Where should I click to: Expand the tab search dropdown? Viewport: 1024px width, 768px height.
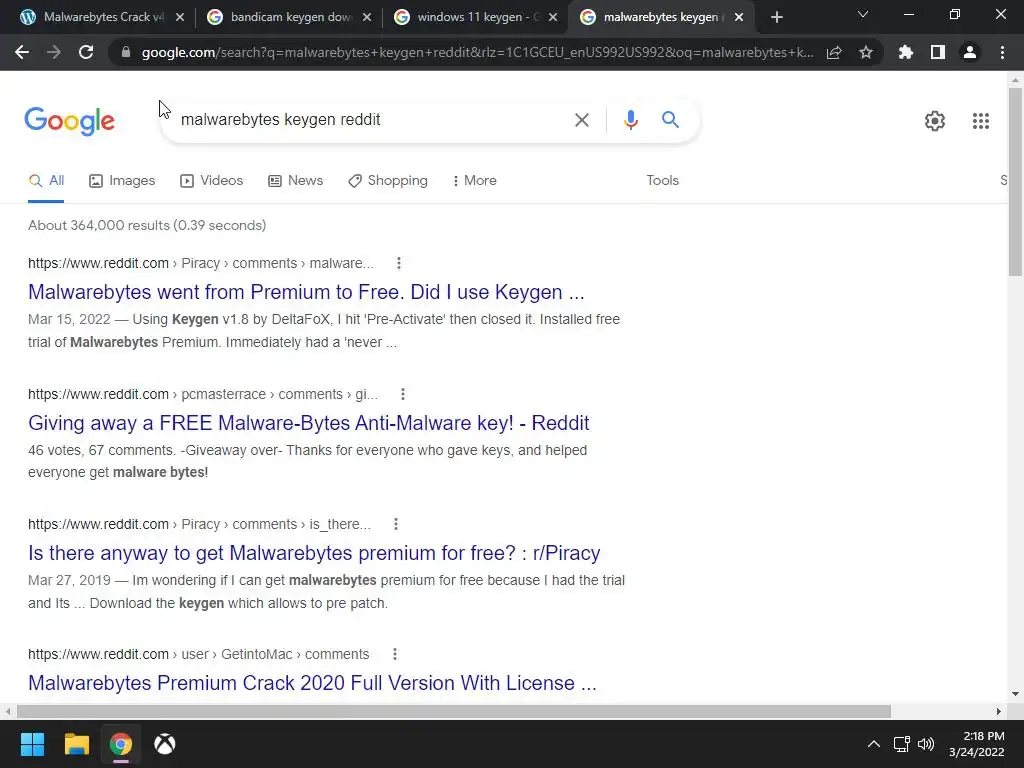pyautogui.click(x=863, y=14)
